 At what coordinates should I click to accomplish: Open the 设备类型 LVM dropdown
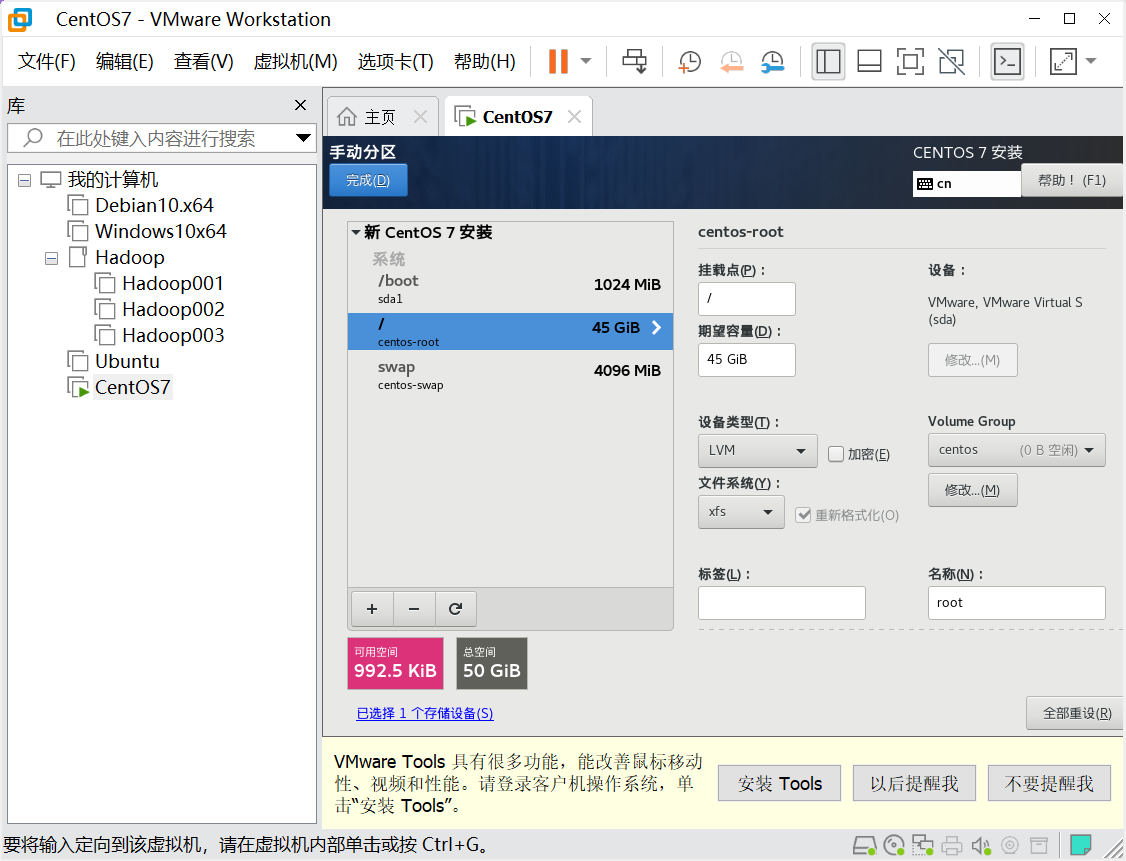758,450
